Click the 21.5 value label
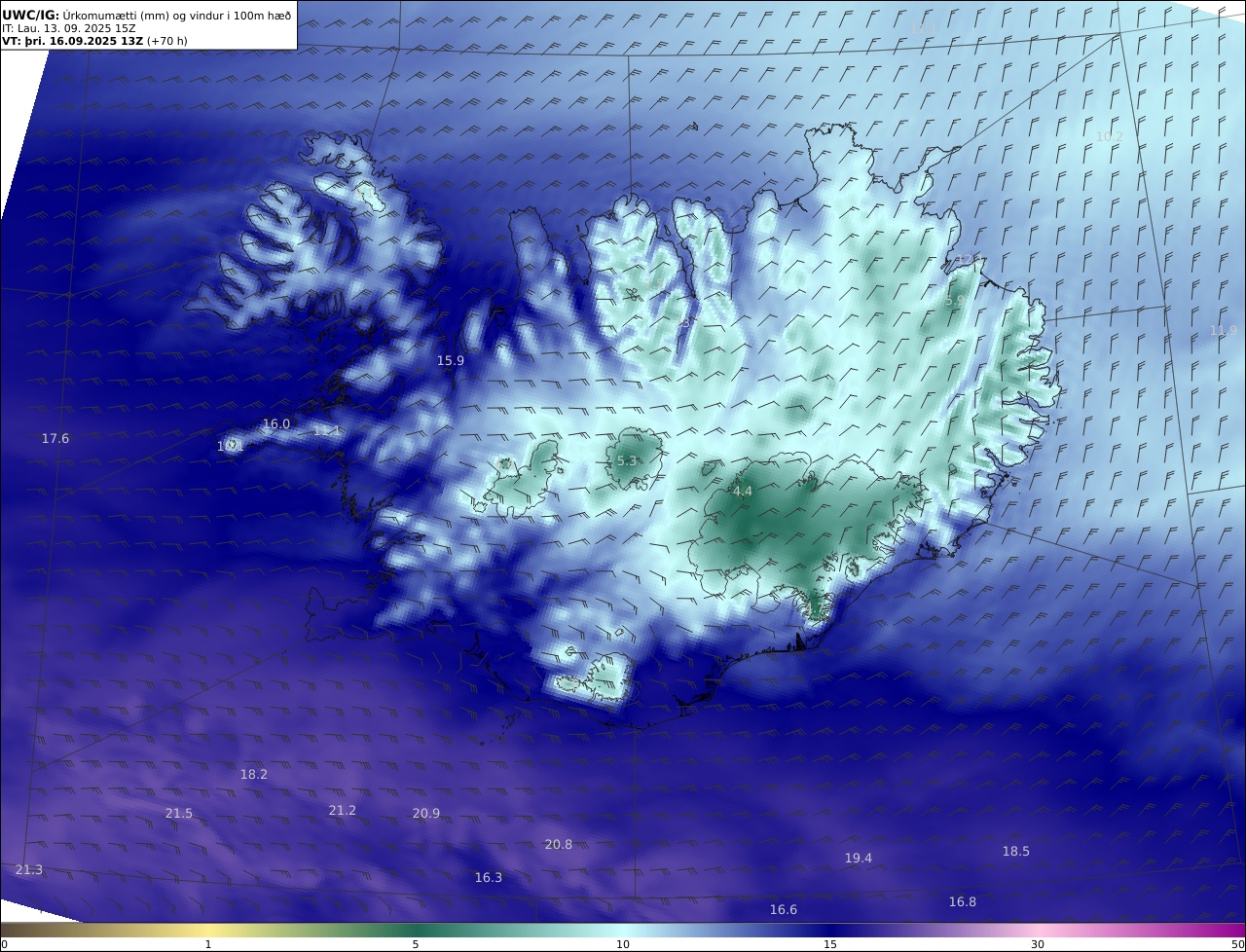This screenshot has width=1246, height=952. (179, 813)
